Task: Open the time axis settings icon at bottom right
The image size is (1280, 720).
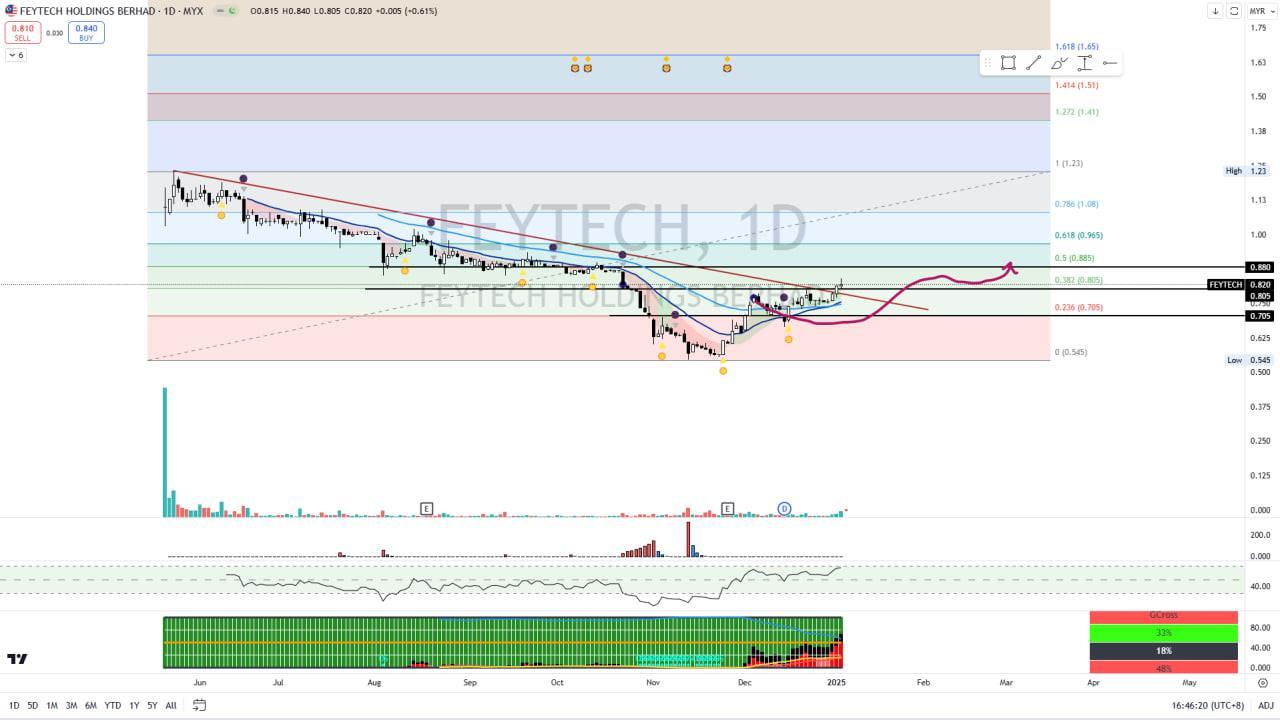Action: click(x=1262, y=682)
